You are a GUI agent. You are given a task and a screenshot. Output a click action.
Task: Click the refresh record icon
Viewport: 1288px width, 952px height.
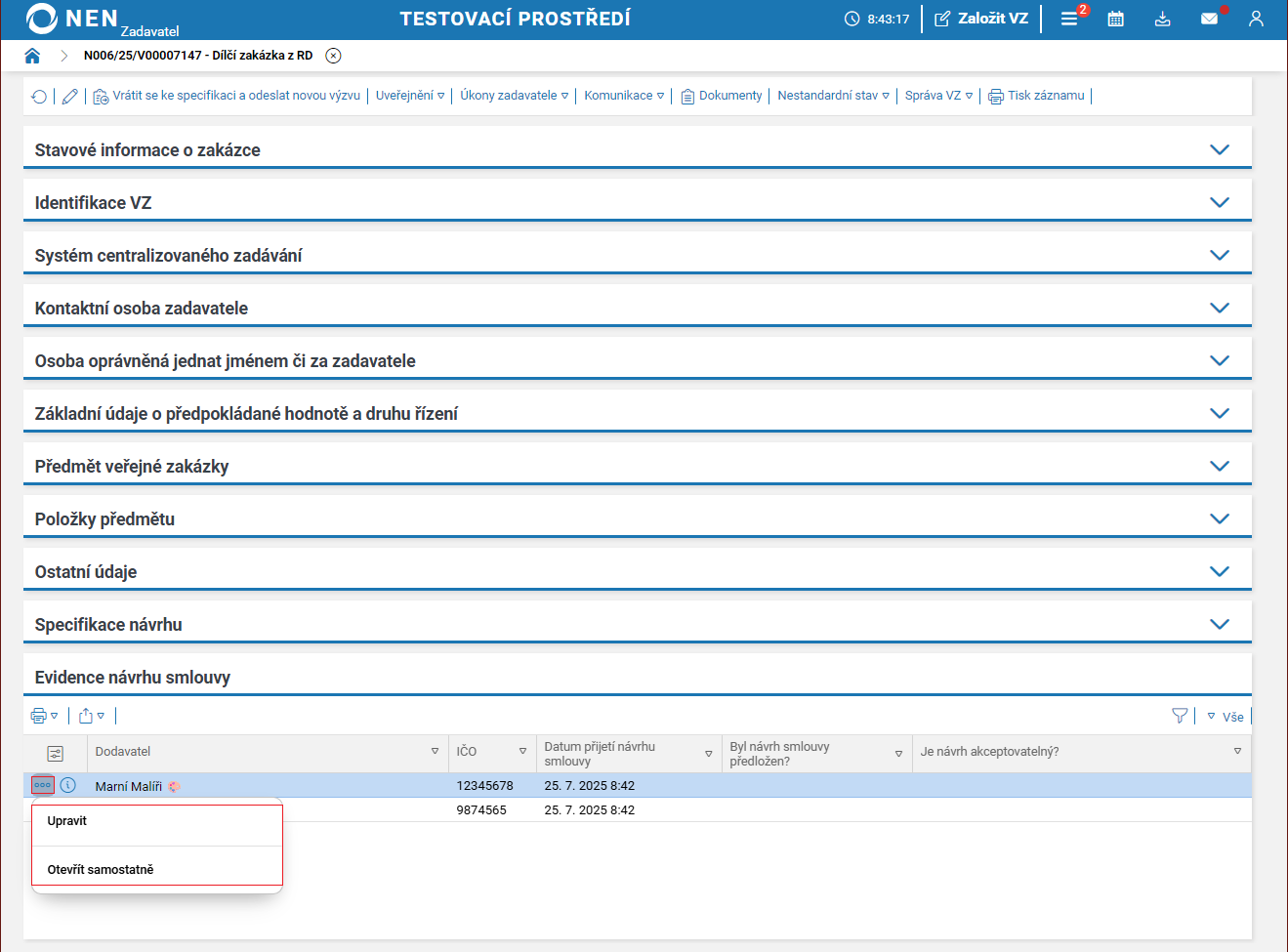point(39,96)
